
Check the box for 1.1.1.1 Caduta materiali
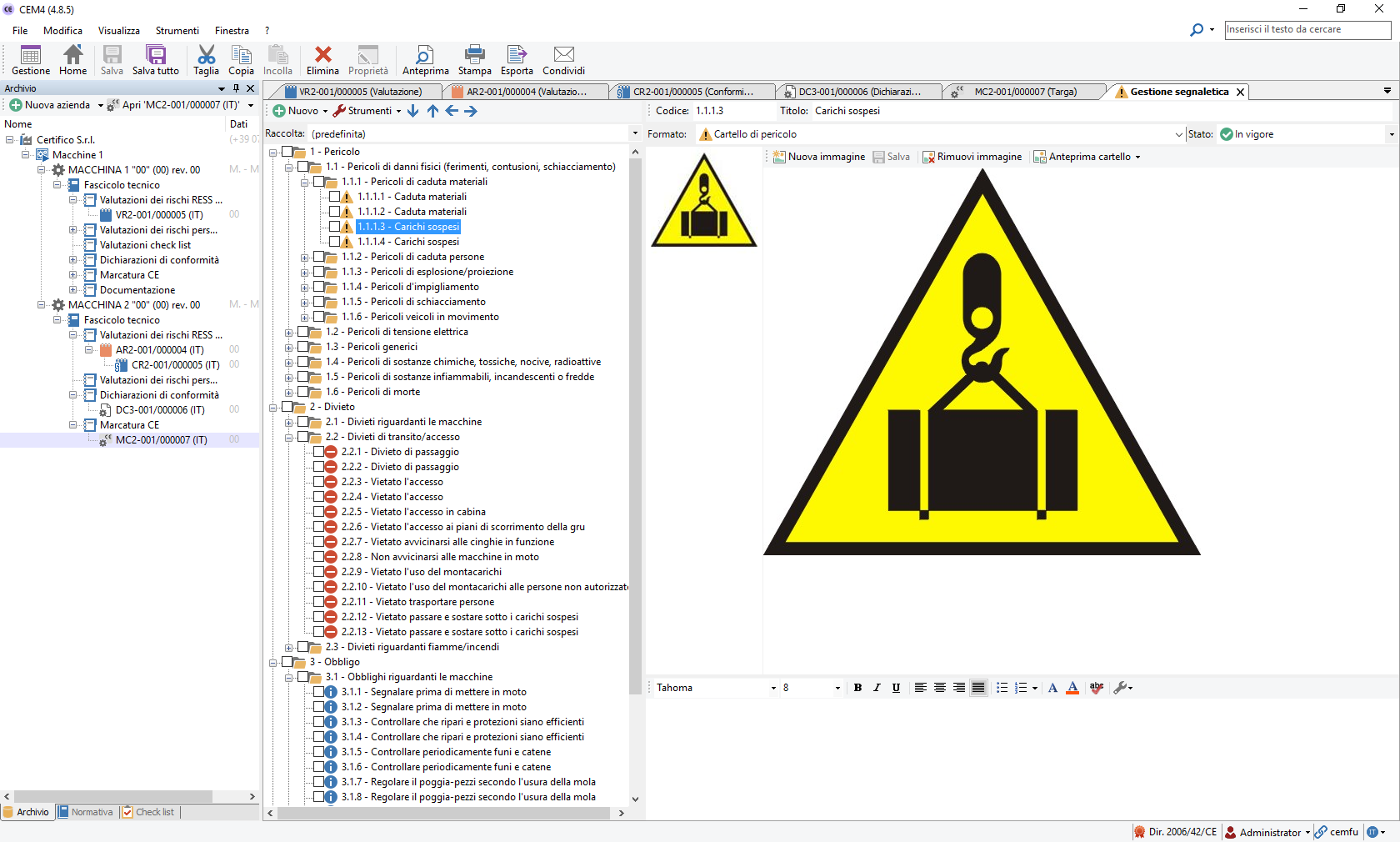tap(335, 197)
